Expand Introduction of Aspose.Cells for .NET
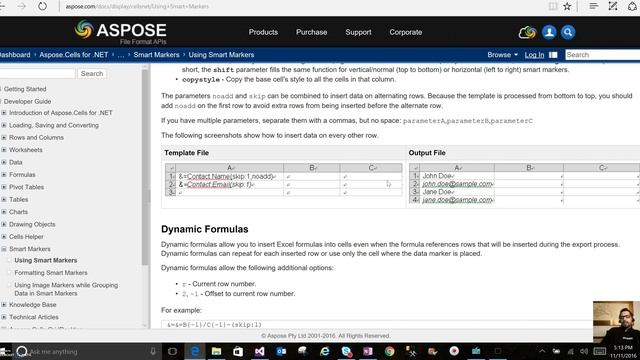 (x=4, y=113)
